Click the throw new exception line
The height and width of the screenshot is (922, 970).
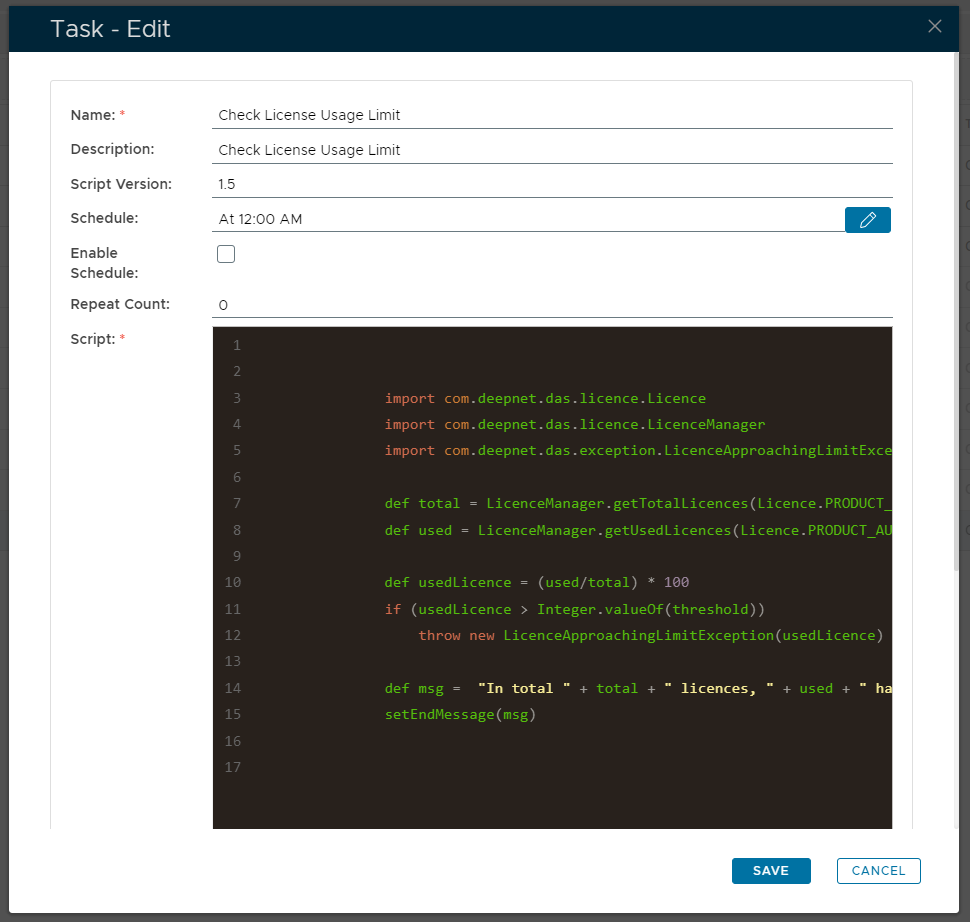pyautogui.click(x=650, y=635)
